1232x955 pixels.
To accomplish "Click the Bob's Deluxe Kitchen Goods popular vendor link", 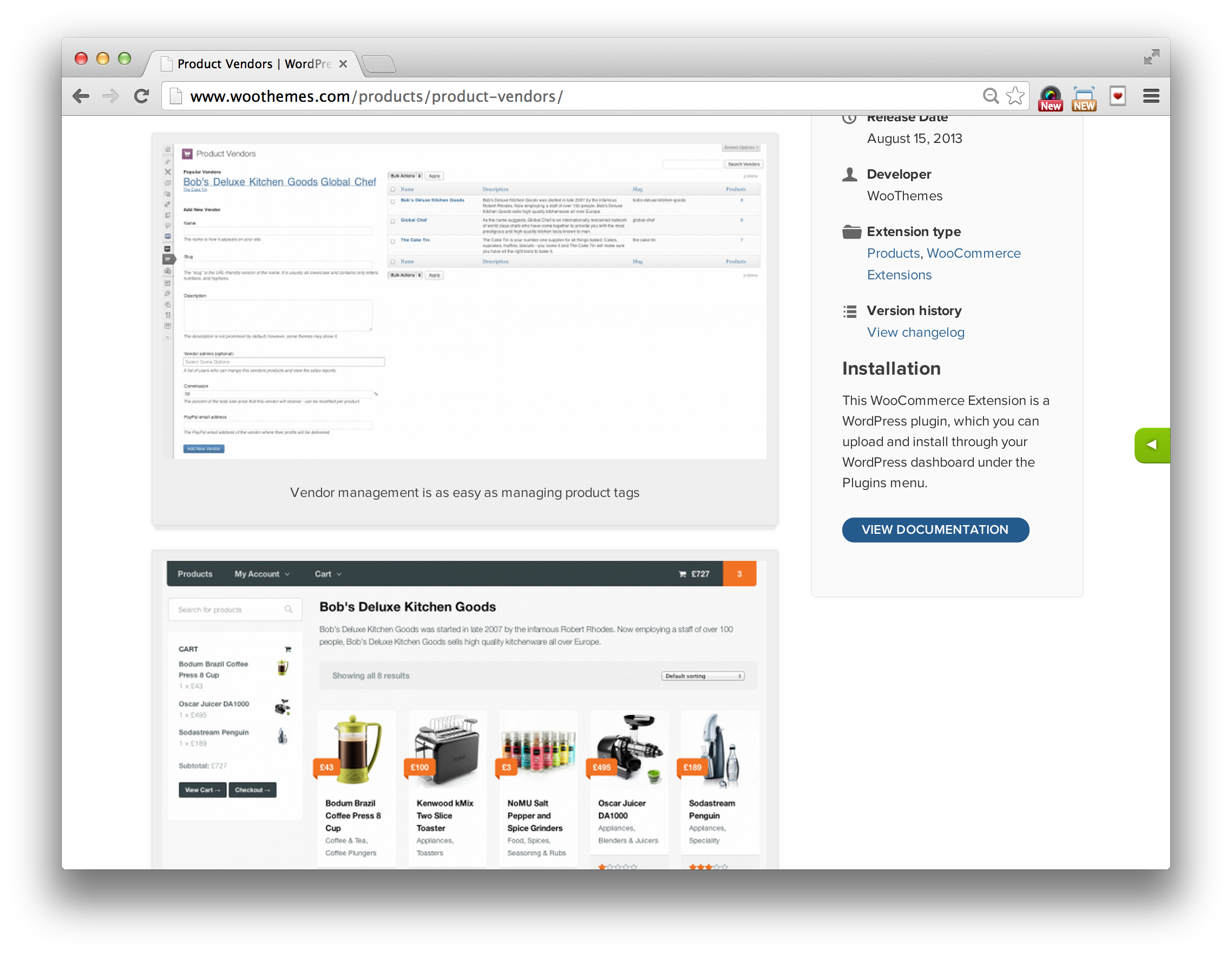I will click(x=251, y=182).
